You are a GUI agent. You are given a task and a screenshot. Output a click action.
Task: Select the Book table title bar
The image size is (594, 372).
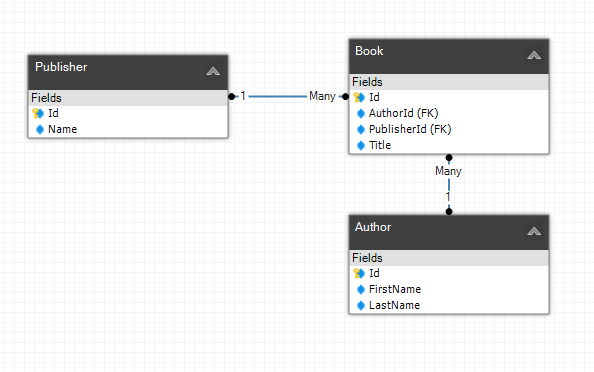coord(449,56)
